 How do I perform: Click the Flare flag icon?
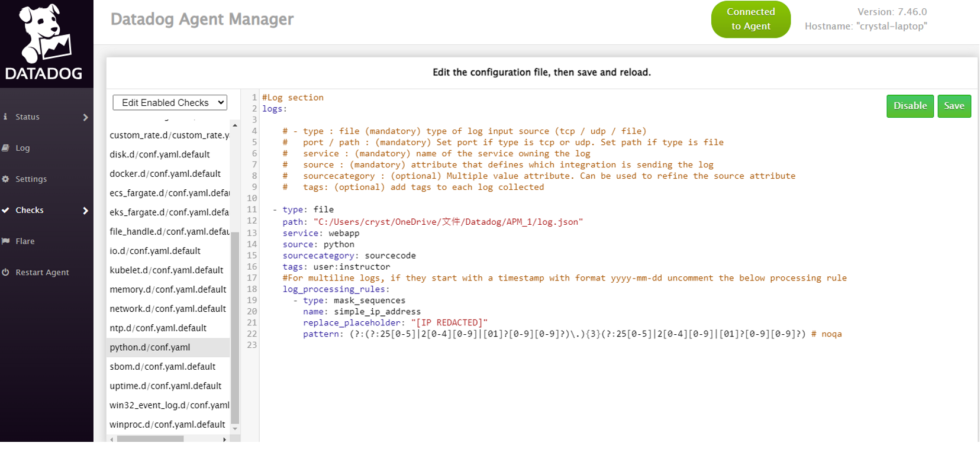[6, 241]
